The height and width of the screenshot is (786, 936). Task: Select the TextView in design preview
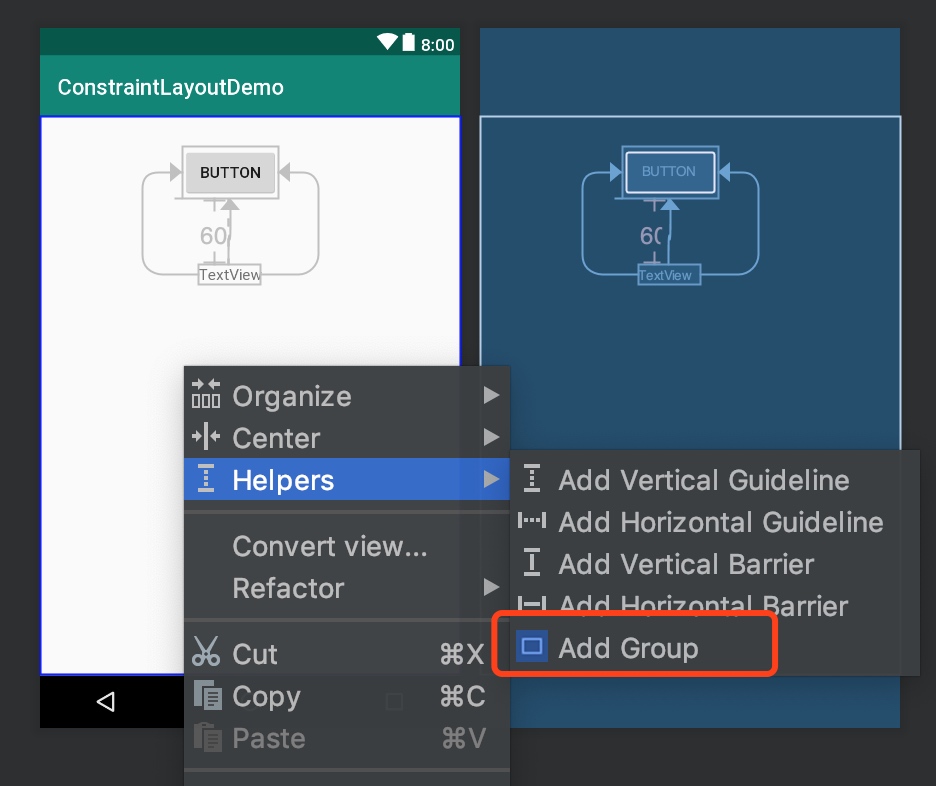[230, 275]
